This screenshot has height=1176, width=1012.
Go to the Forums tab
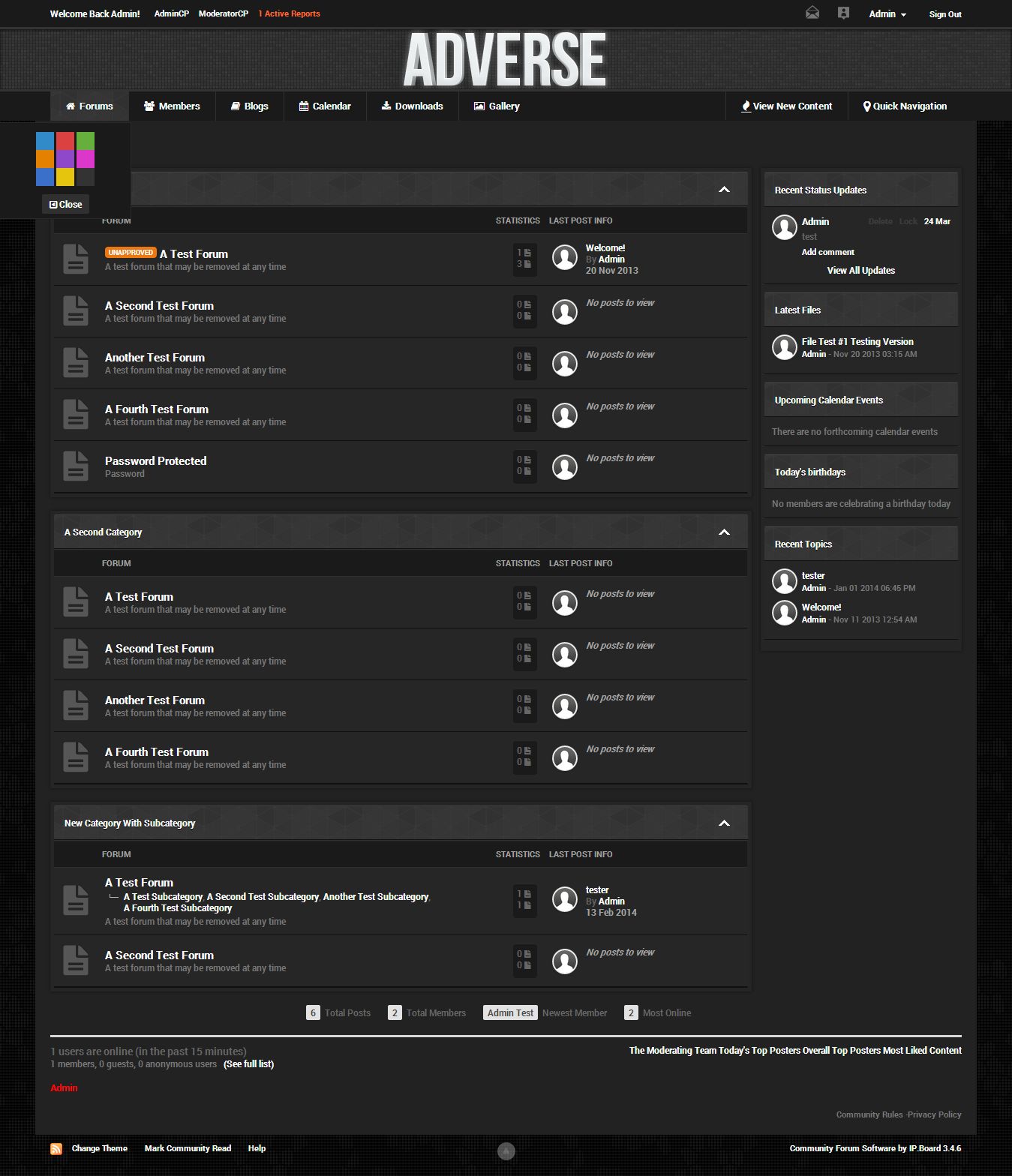click(x=89, y=106)
